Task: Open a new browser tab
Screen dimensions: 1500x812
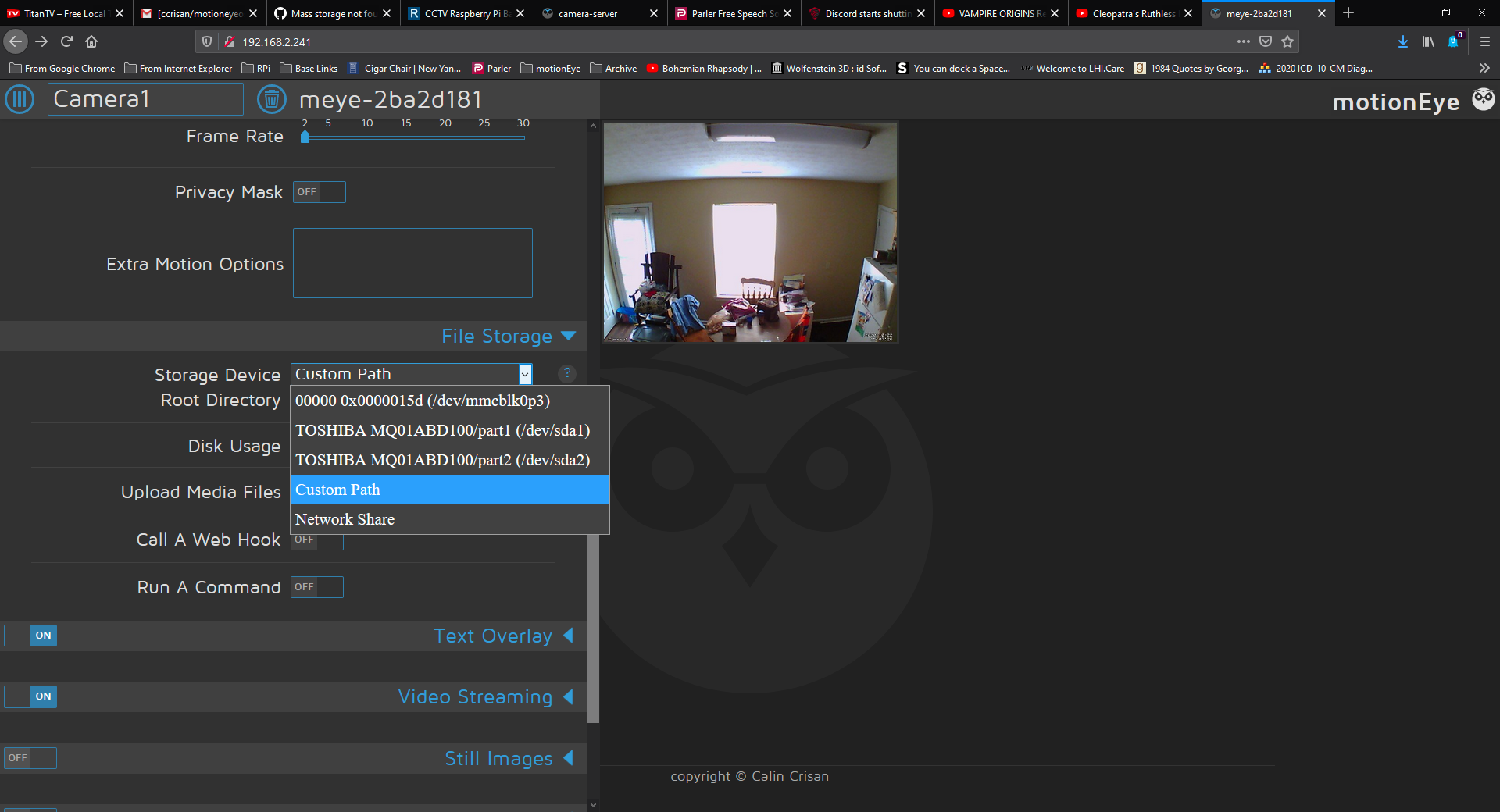Action: point(1348,13)
